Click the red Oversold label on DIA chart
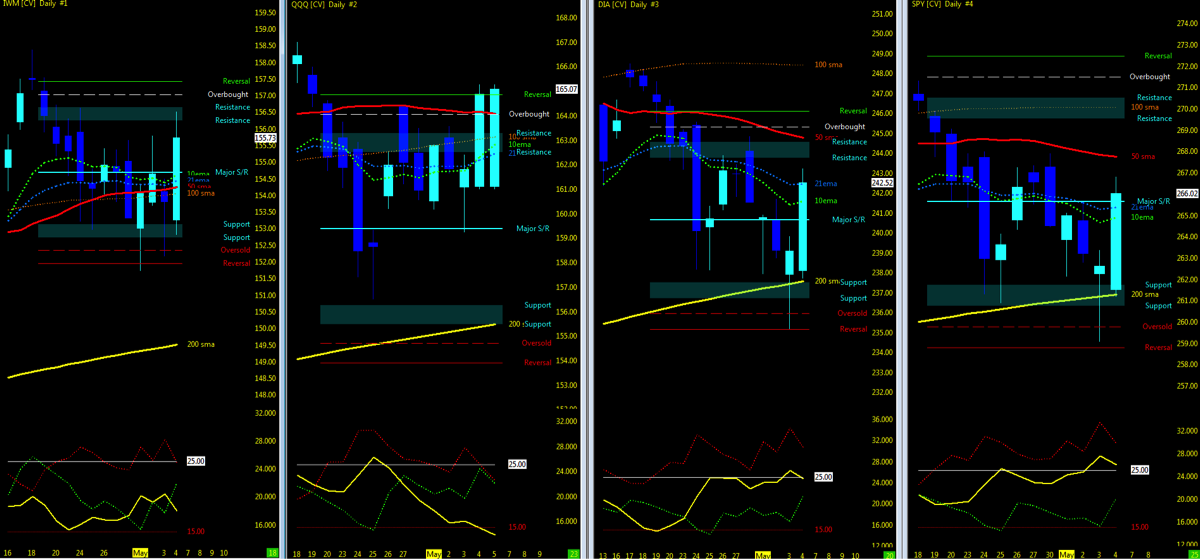 tap(853, 313)
